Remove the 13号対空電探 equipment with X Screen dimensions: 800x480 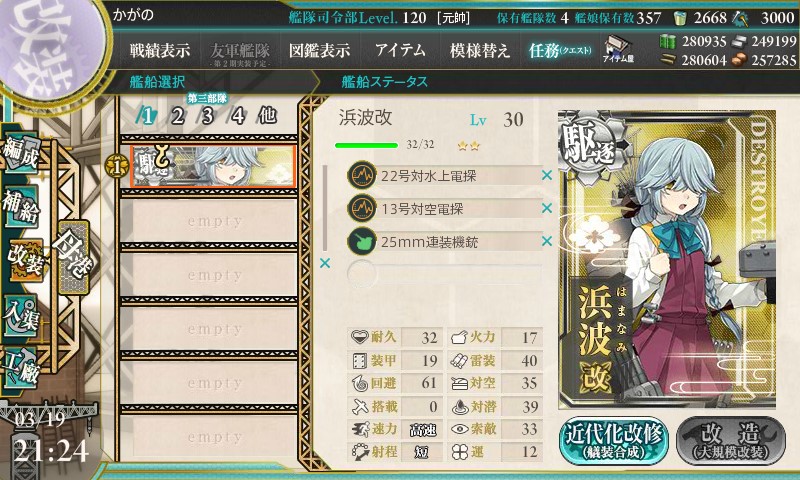[x=547, y=208]
